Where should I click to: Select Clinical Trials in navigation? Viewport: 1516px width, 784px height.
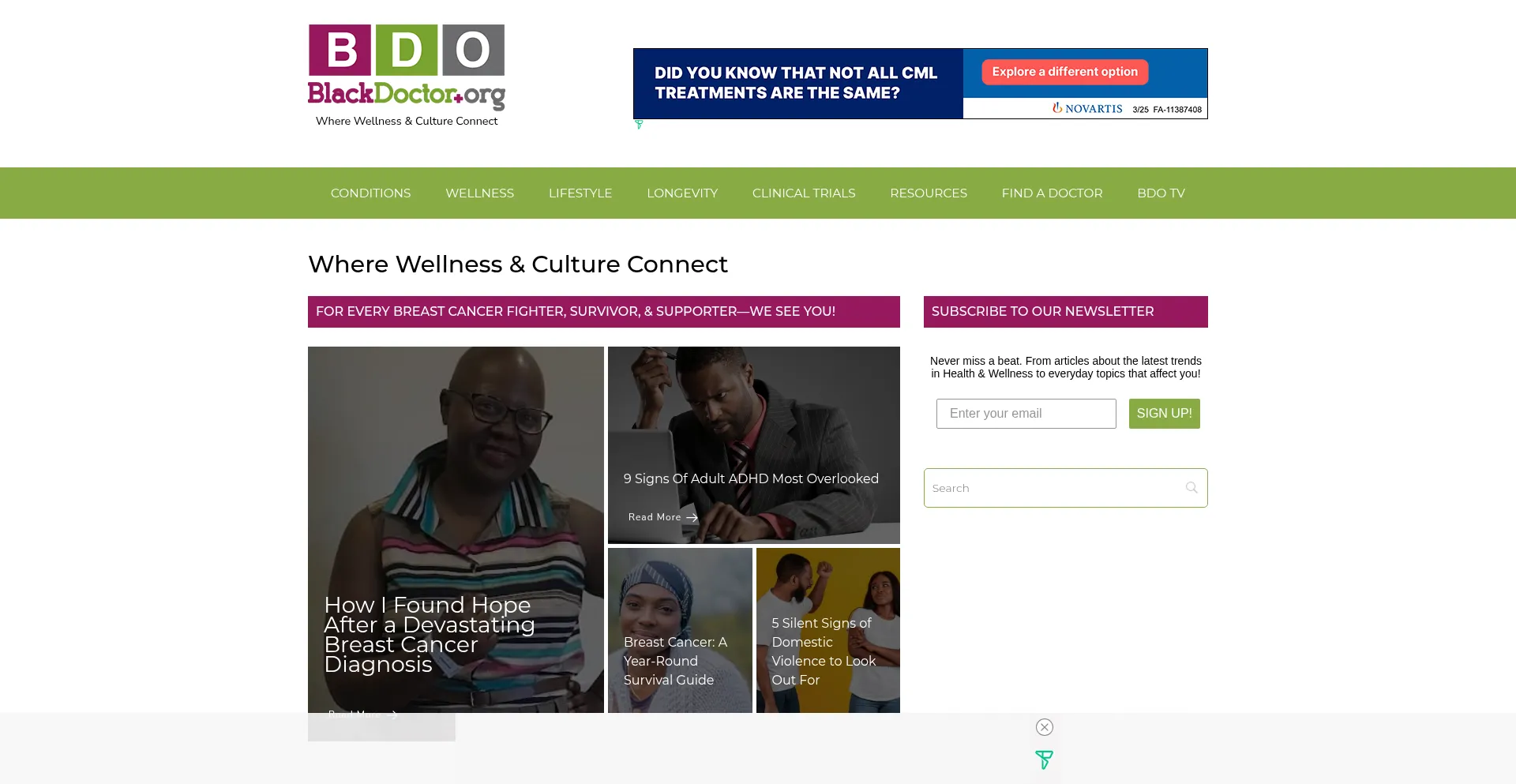[804, 193]
